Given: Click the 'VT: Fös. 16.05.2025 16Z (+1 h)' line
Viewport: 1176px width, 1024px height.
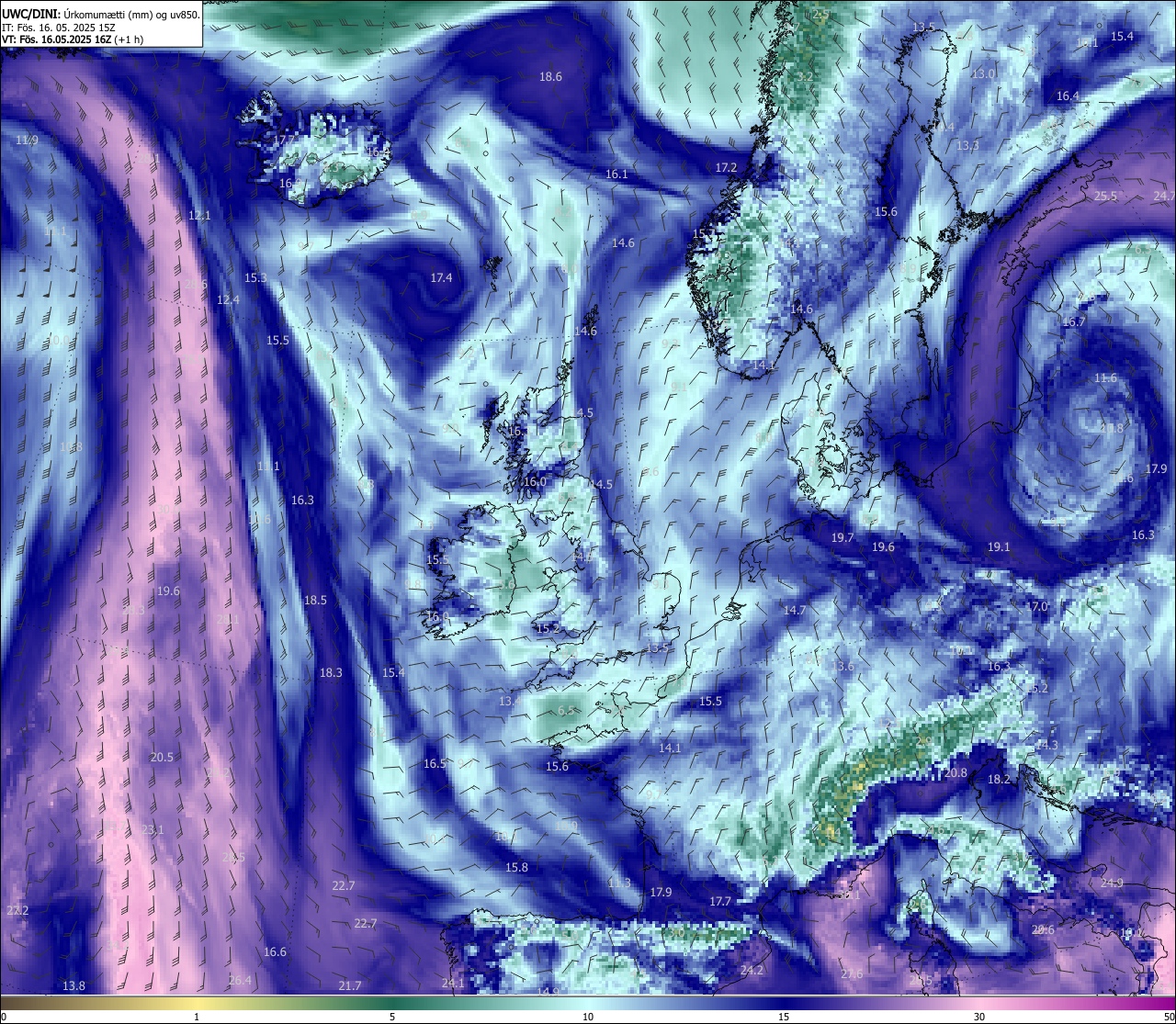Looking at the screenshot, I should (73, 39).
